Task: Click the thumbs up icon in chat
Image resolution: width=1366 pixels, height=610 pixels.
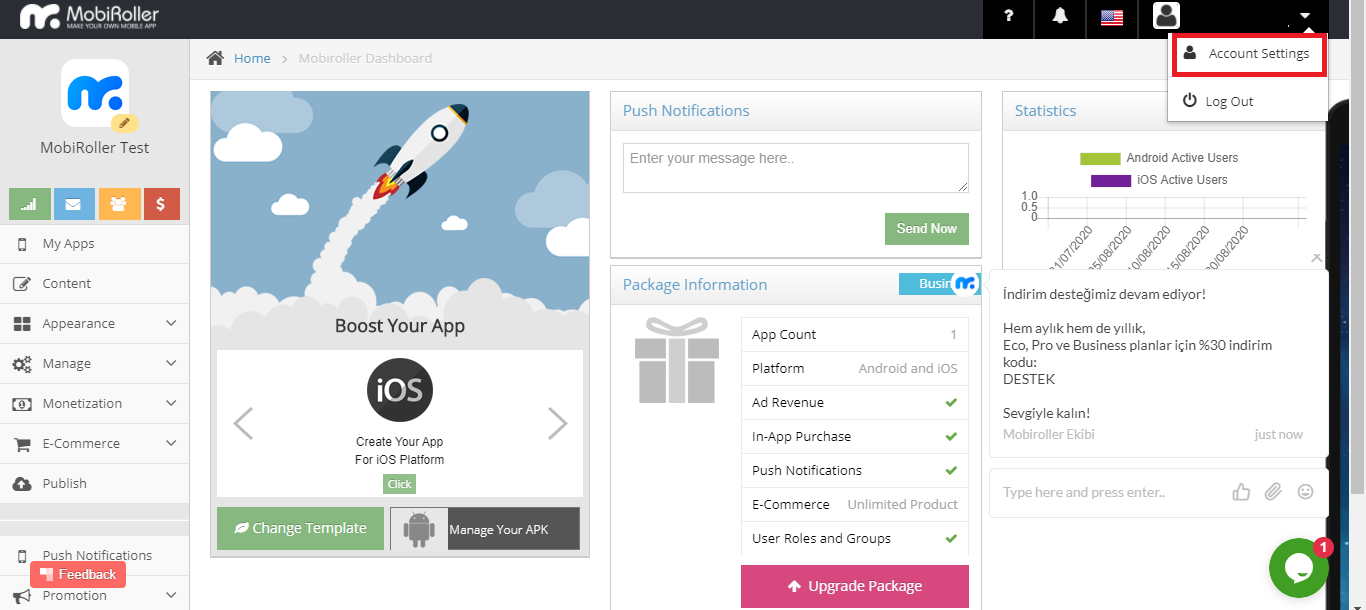Action: click(1242, 491)
